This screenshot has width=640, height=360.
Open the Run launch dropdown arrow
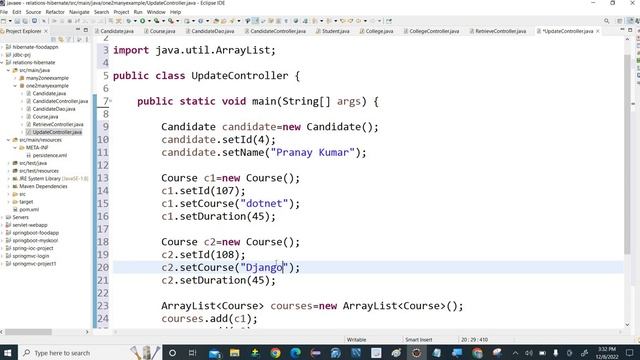tap(149, 21)
